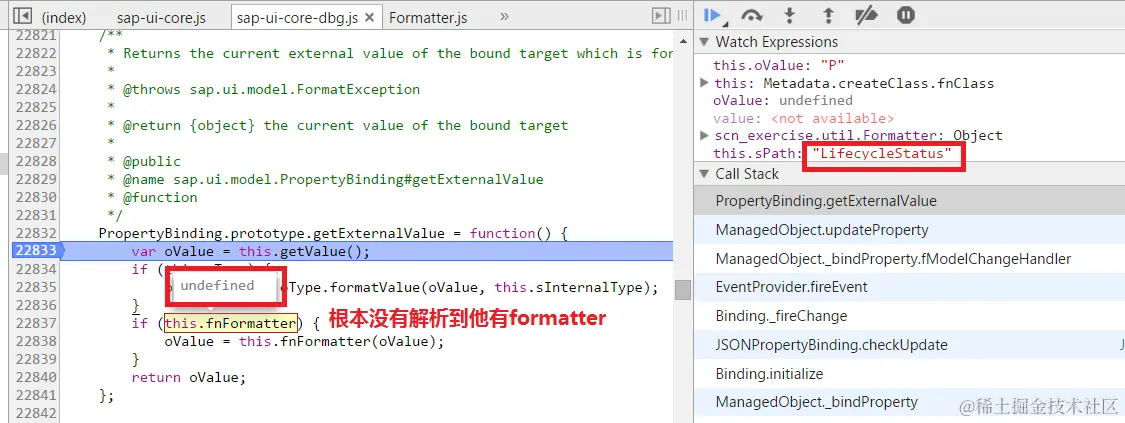Toggle the breakpoint on line 22833

pyautogui.click(x=36, y=251)
